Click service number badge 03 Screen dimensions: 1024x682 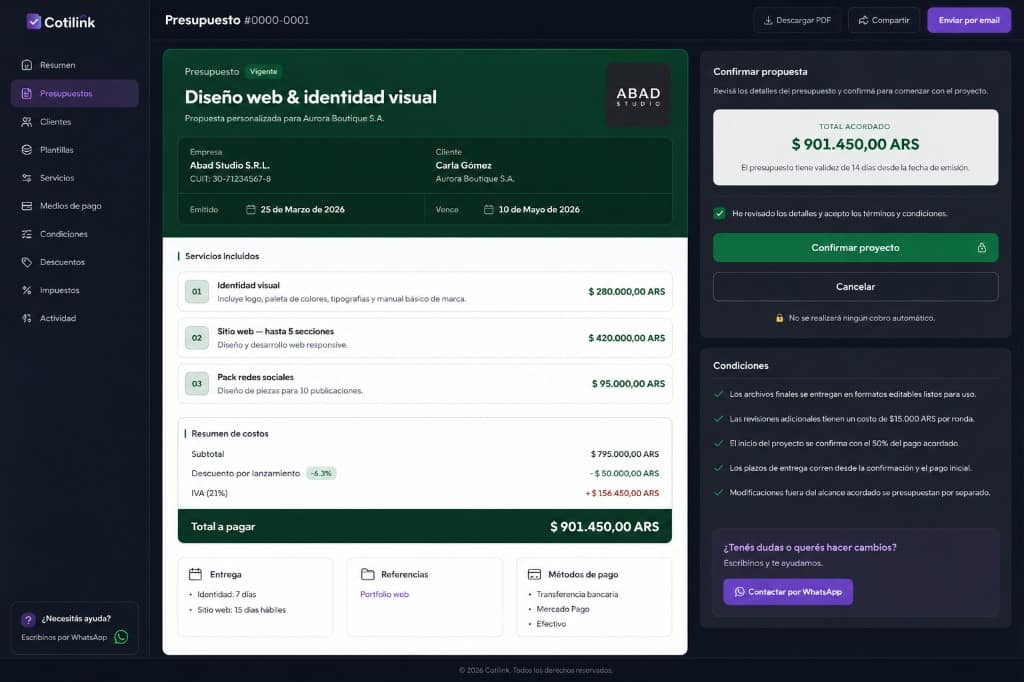(197, 383)
